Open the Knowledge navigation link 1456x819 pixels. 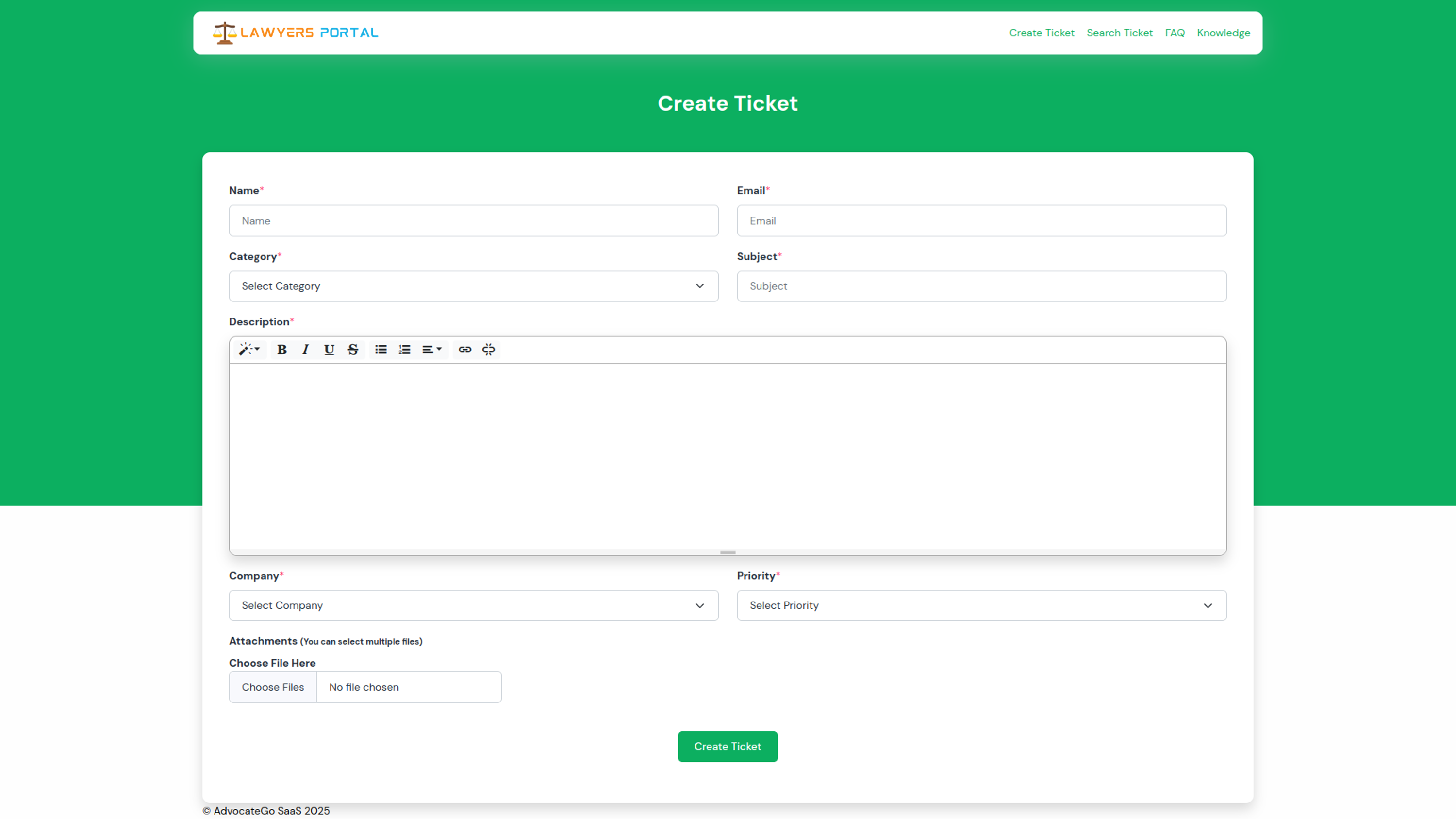1223,33
